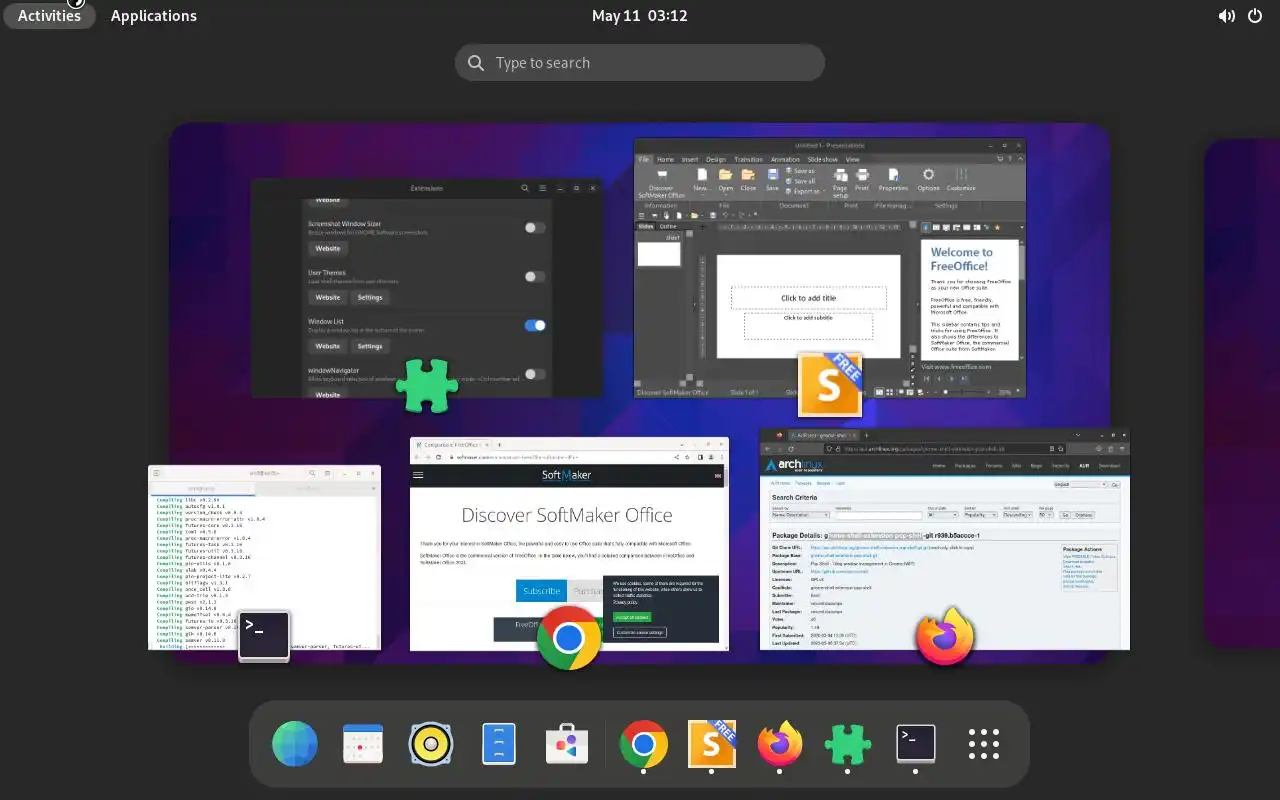
Task: Open Sort by Popularity dropdown on AUR
Action: pyautogui.click(x=981, y=515)
